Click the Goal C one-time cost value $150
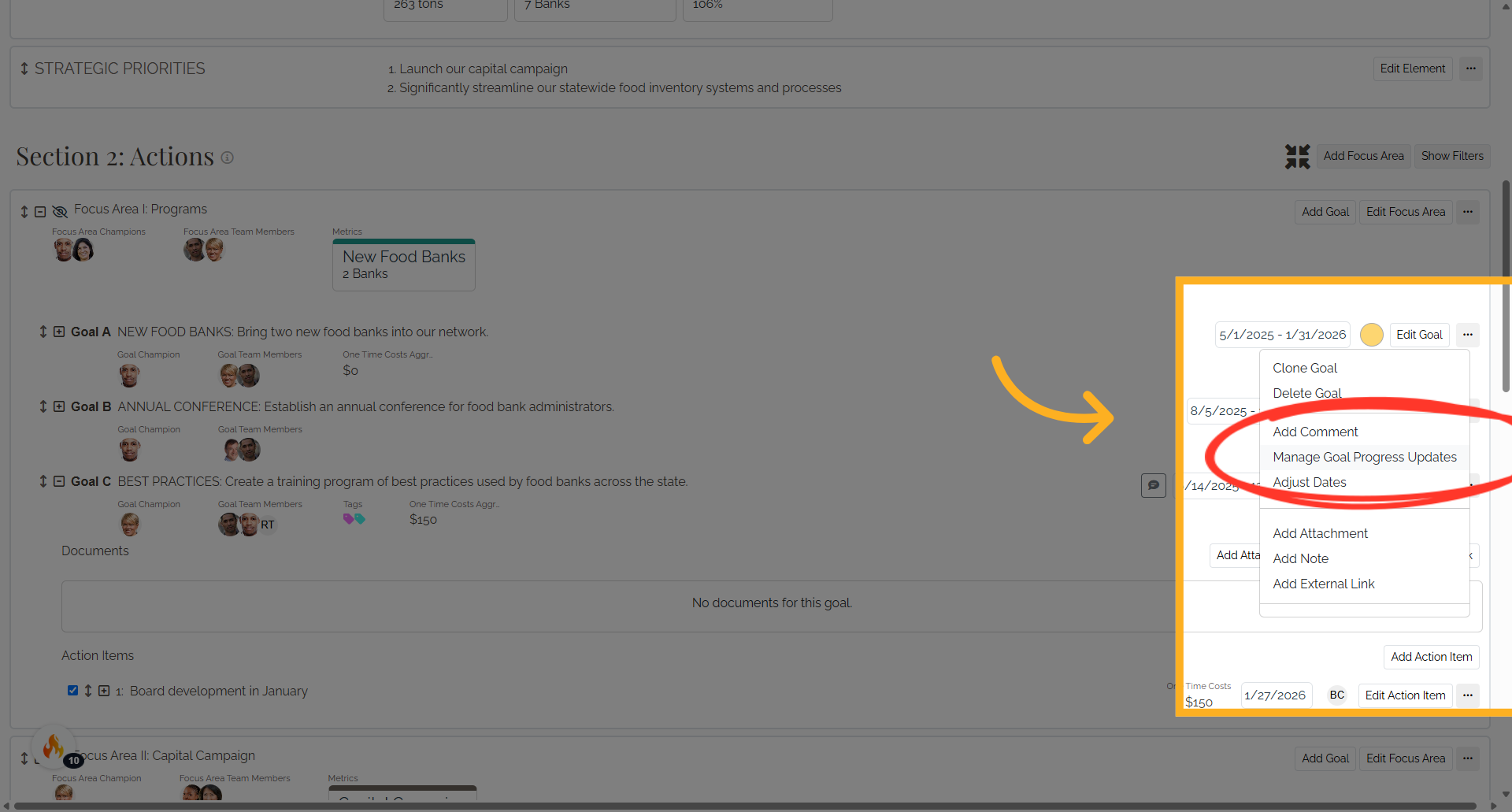1512x812 pixels. [x=423, y=520]
